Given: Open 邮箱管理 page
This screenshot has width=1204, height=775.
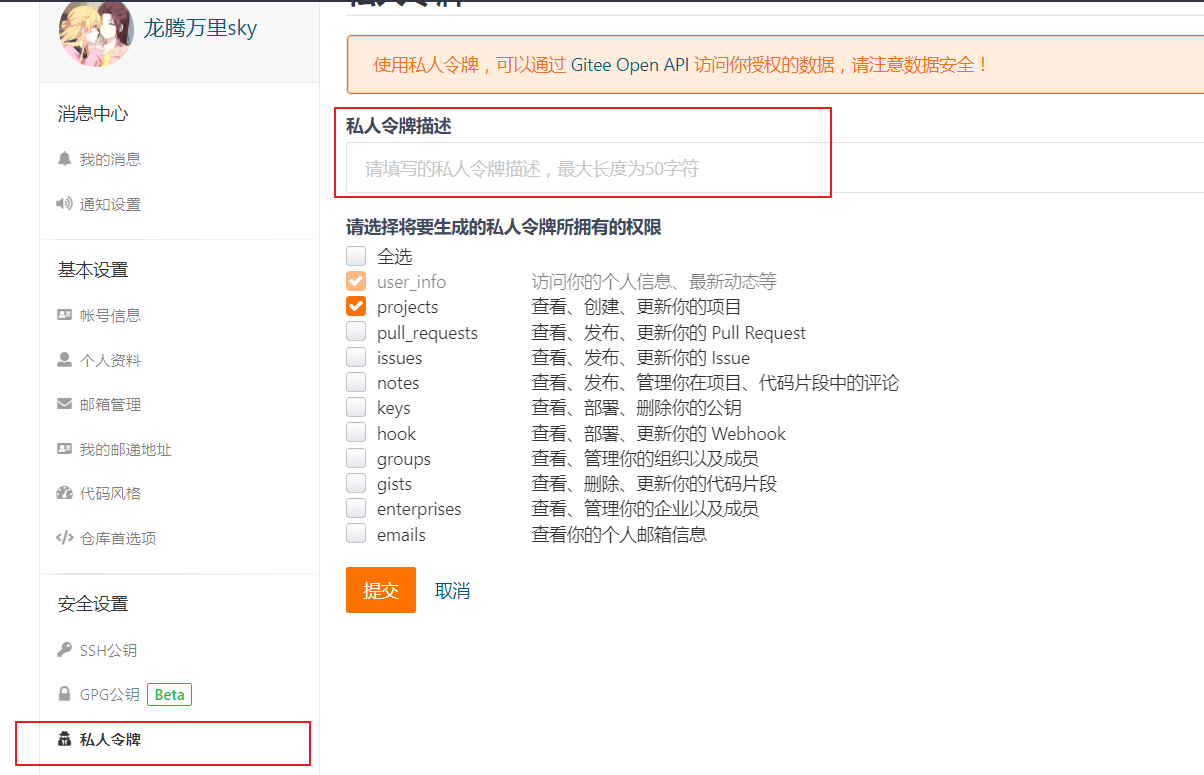Looking at the screenshot, I should [x=110, y=405].
